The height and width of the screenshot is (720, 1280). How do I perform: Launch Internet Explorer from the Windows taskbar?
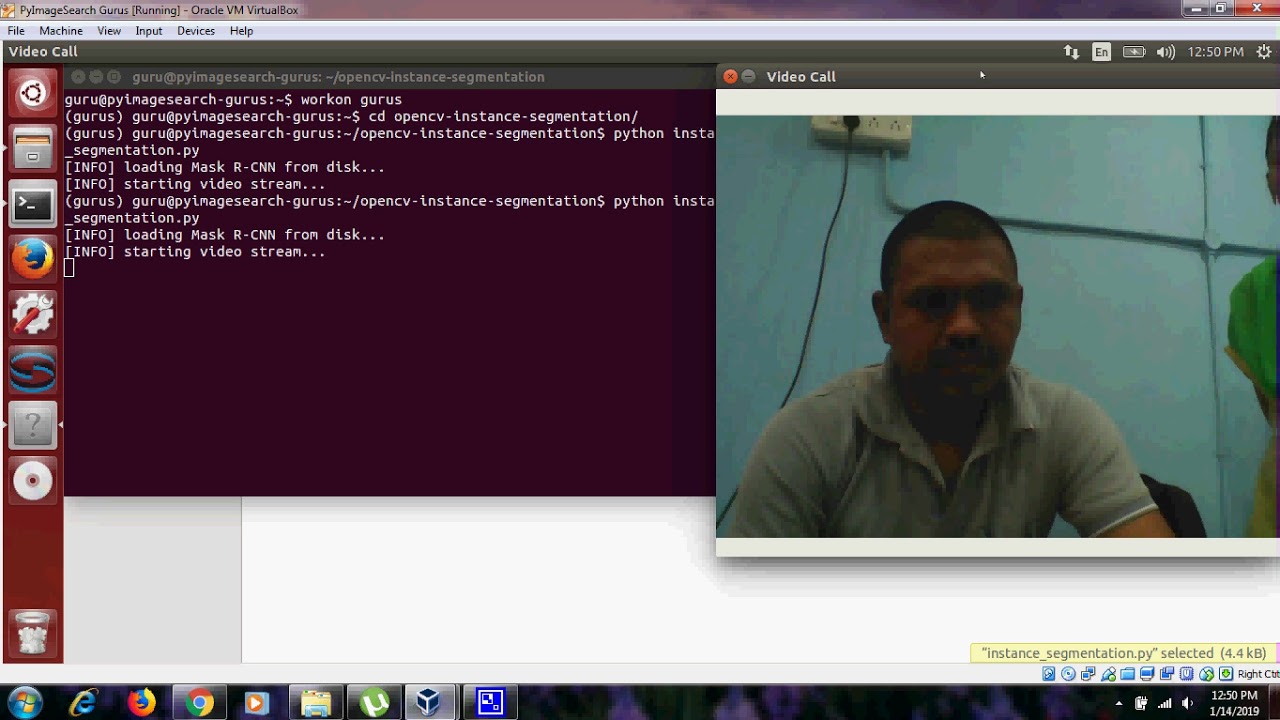click(x=83, y=703)
